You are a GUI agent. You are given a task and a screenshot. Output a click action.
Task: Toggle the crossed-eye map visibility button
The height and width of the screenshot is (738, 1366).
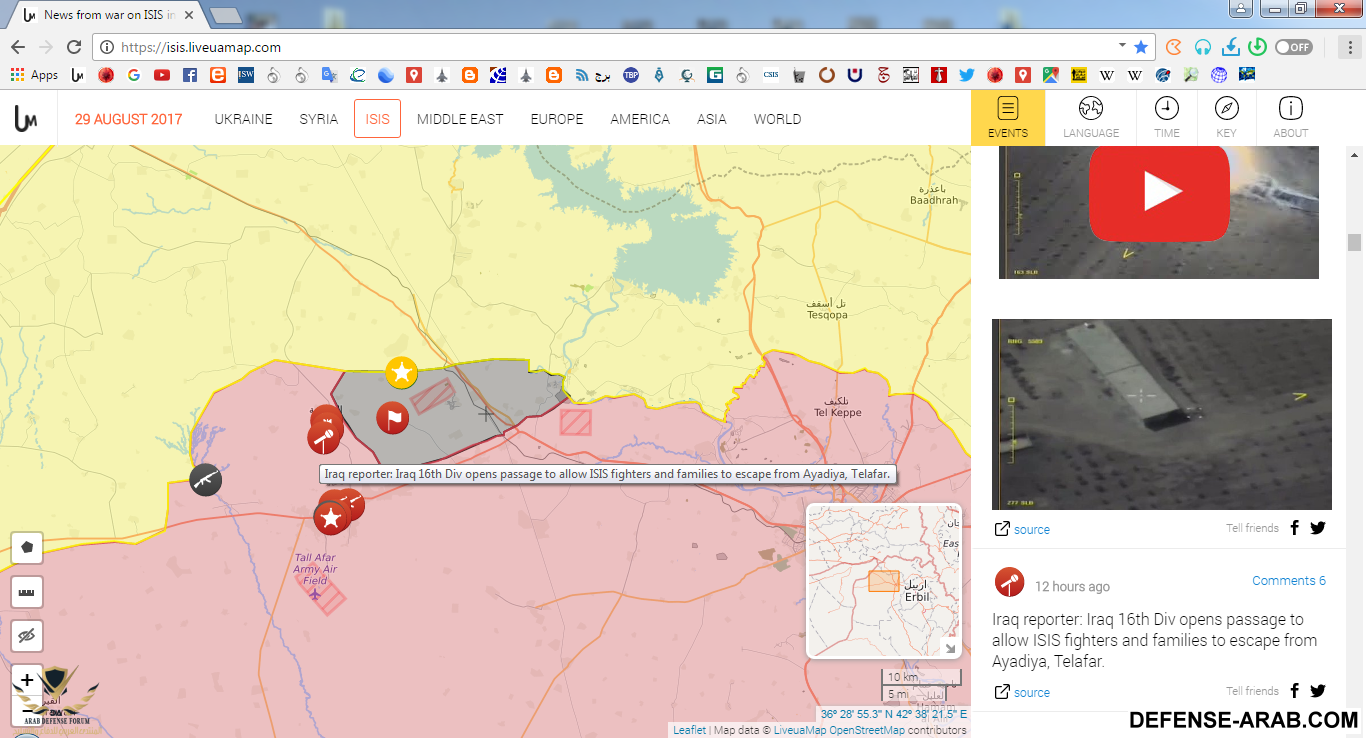click(27, 636)
